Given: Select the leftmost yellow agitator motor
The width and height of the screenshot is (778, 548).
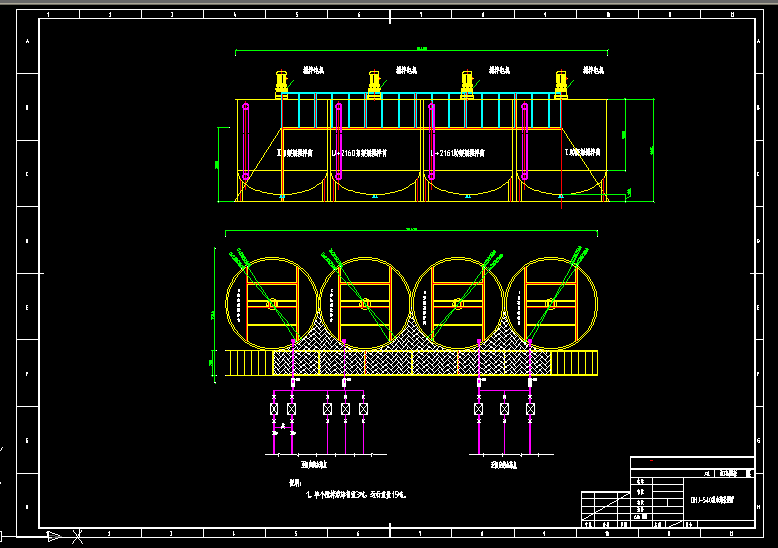Looking at the screenshot, I should pyautogui.click(x=281, y=84).
